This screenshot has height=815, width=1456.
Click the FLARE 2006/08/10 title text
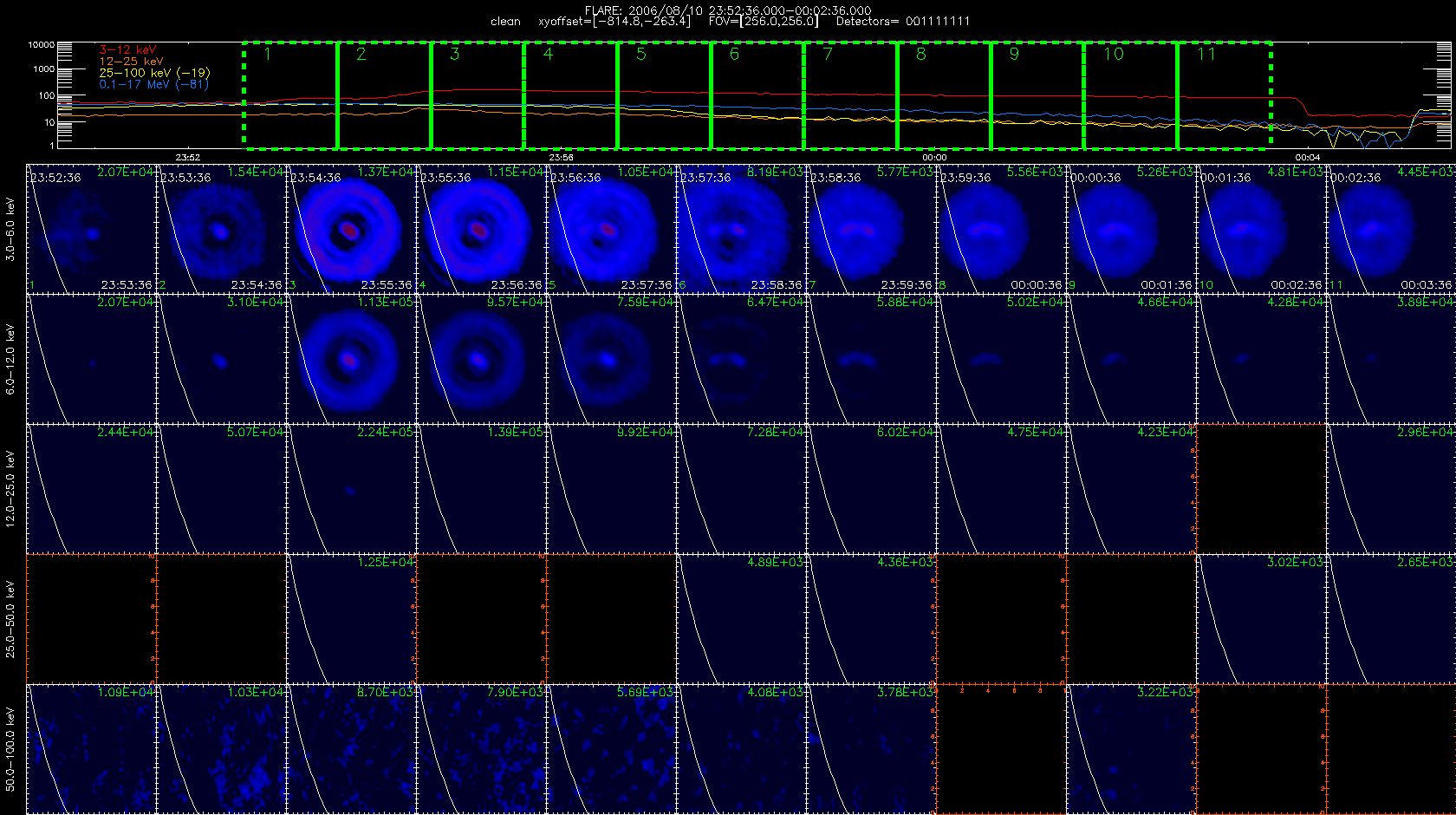click(728, 10)
